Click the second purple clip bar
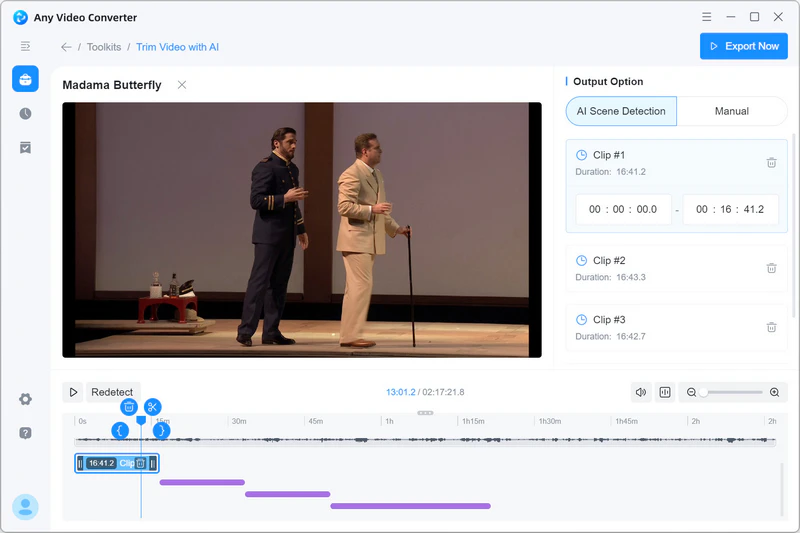Image resolution: width=800 pixels, height=533 pixels. tap(287, 494)
